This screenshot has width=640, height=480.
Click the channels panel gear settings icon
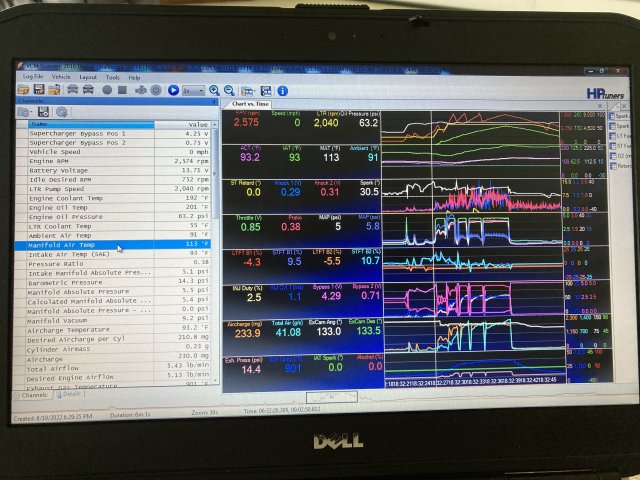coord(60,112)
